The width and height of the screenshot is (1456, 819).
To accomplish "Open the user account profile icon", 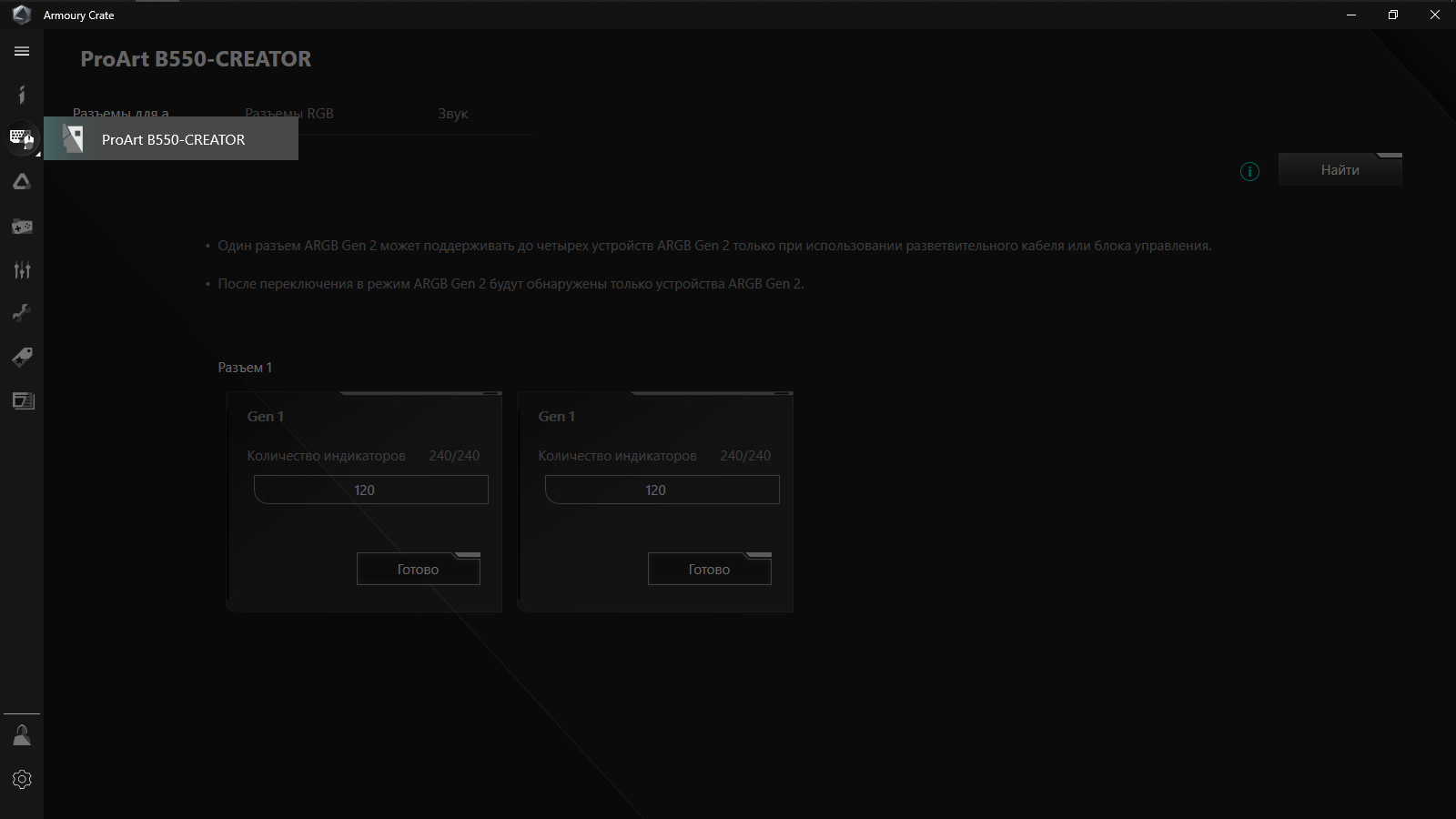I will (x=22, y=735).
